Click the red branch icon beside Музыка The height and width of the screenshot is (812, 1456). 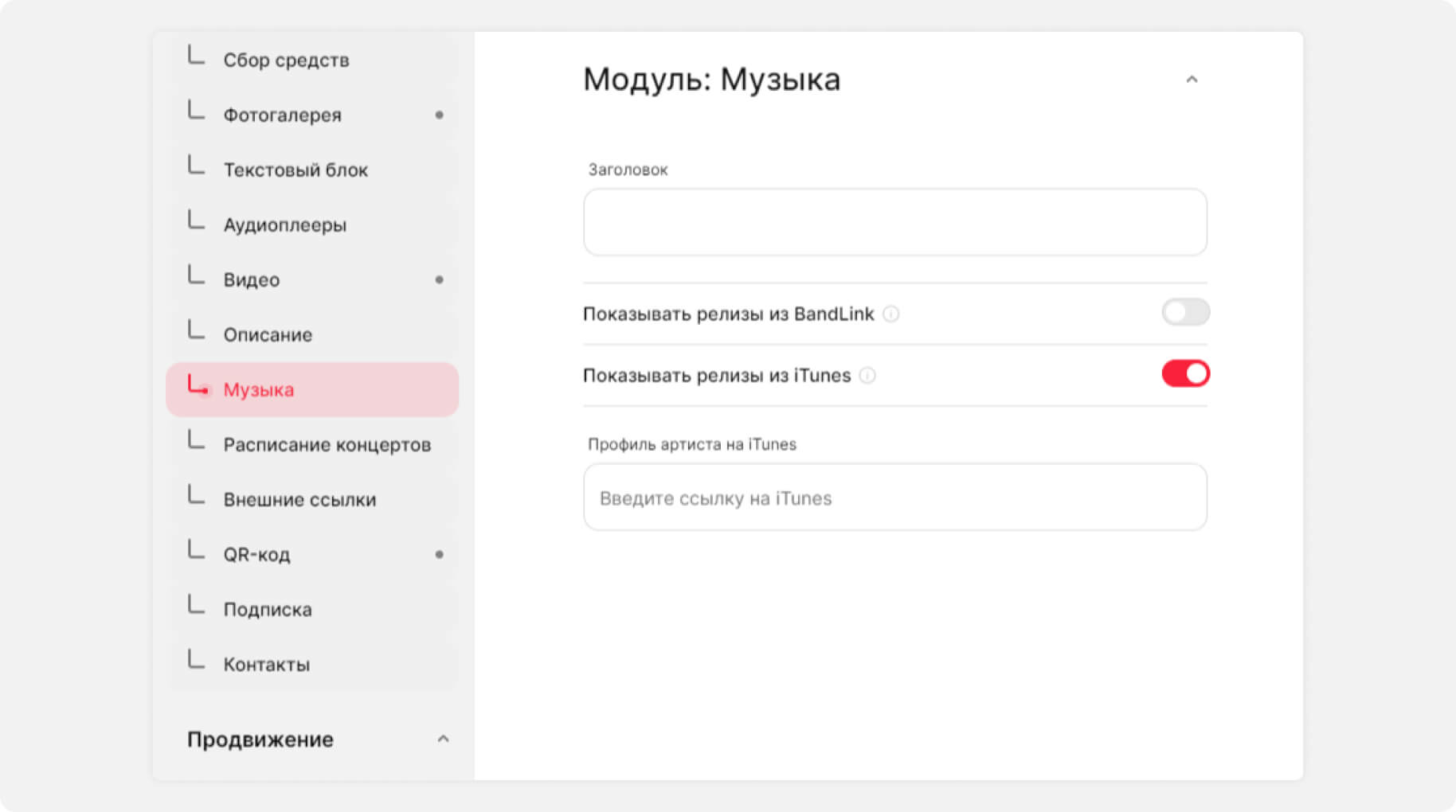pos(197,386)
